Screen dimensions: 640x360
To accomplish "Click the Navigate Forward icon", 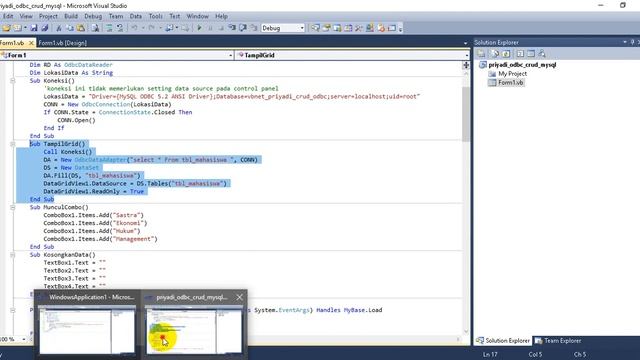I will pos(185,28).
